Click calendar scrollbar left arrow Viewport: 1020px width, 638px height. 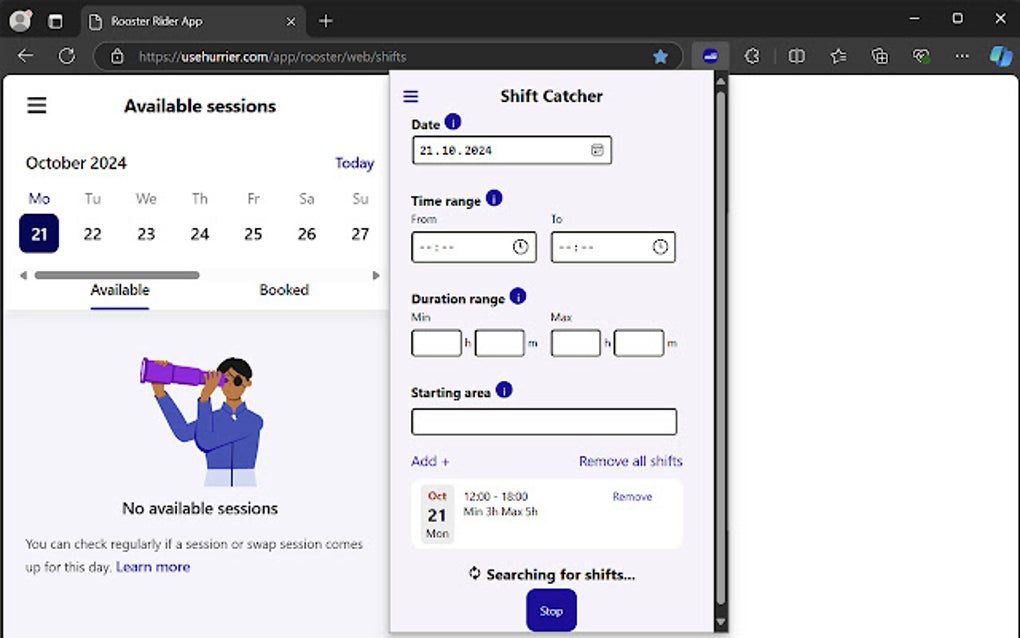click(x=23, y=275)
